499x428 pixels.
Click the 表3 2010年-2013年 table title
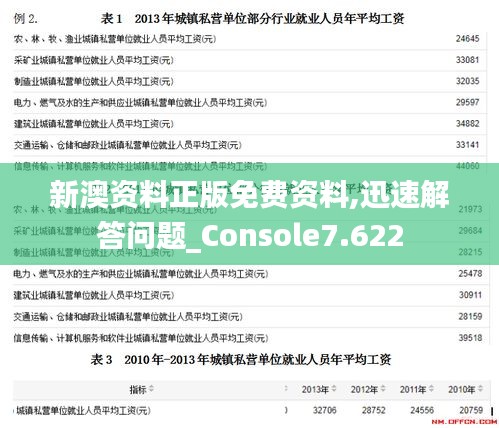241,359
